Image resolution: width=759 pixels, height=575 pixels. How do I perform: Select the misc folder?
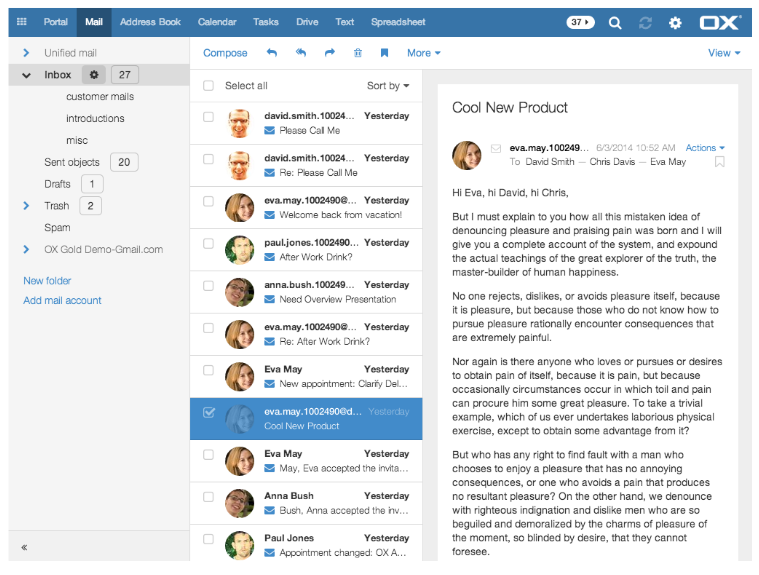pos(77,140)
